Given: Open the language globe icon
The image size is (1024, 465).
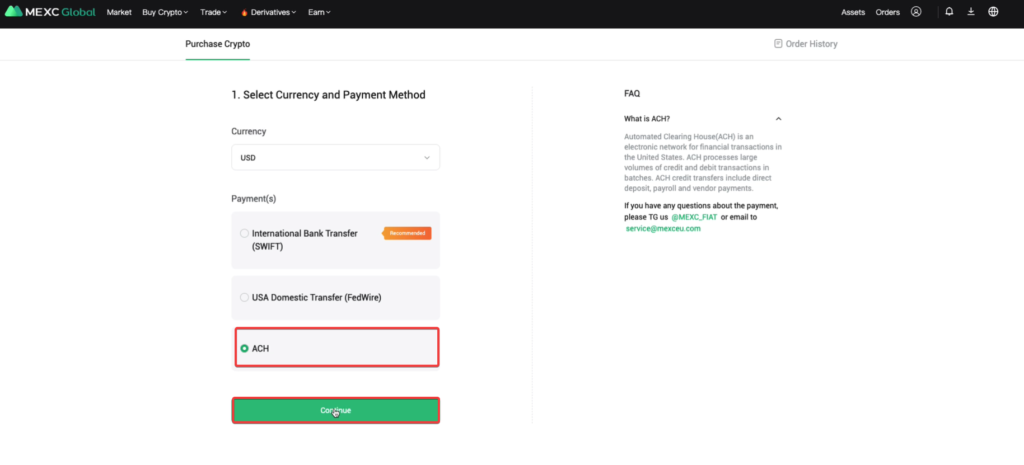Looking at the screenshot, I should (x=993, y=12).
